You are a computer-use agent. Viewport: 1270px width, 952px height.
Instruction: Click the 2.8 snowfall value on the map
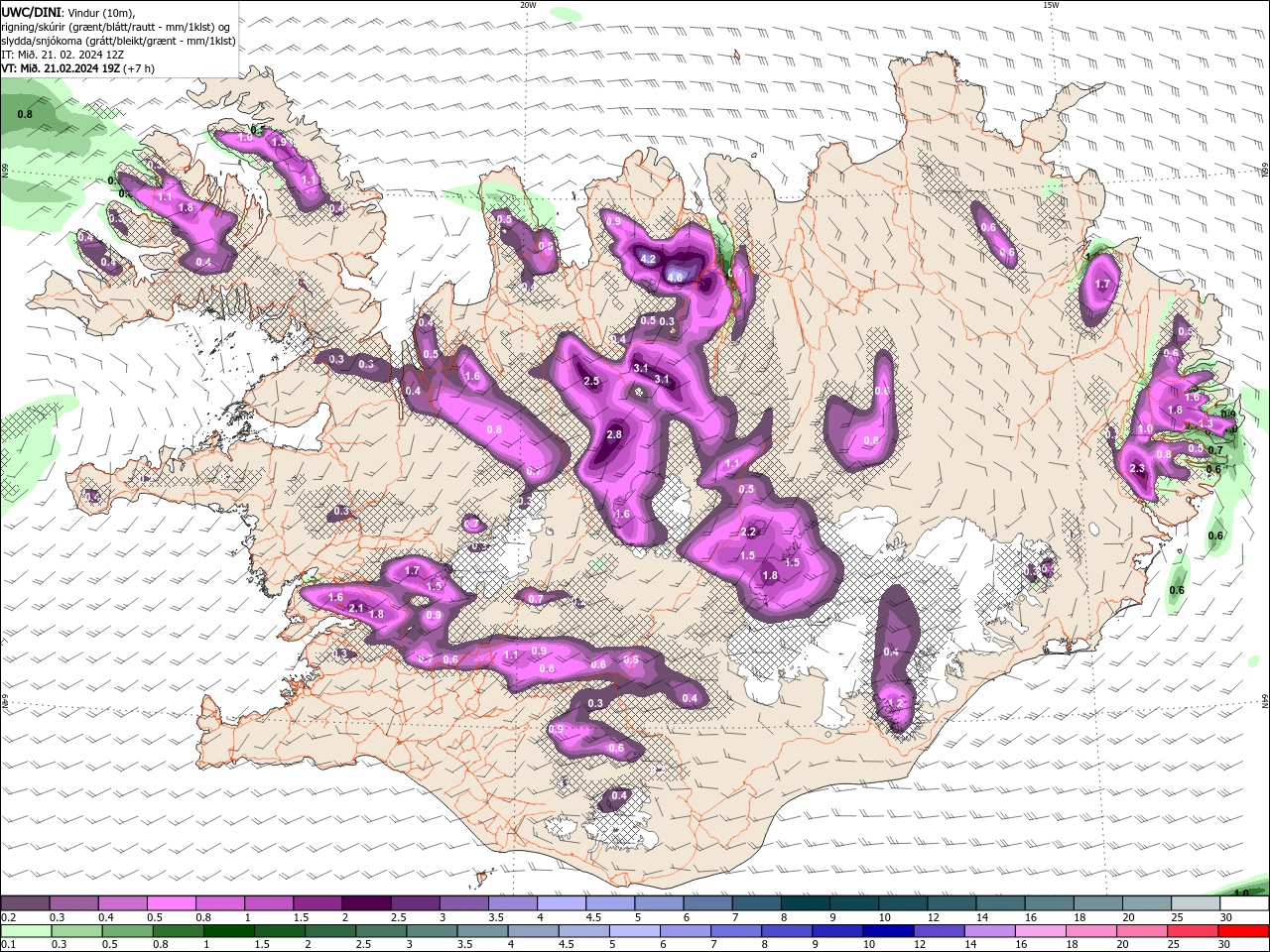[614, 434]
